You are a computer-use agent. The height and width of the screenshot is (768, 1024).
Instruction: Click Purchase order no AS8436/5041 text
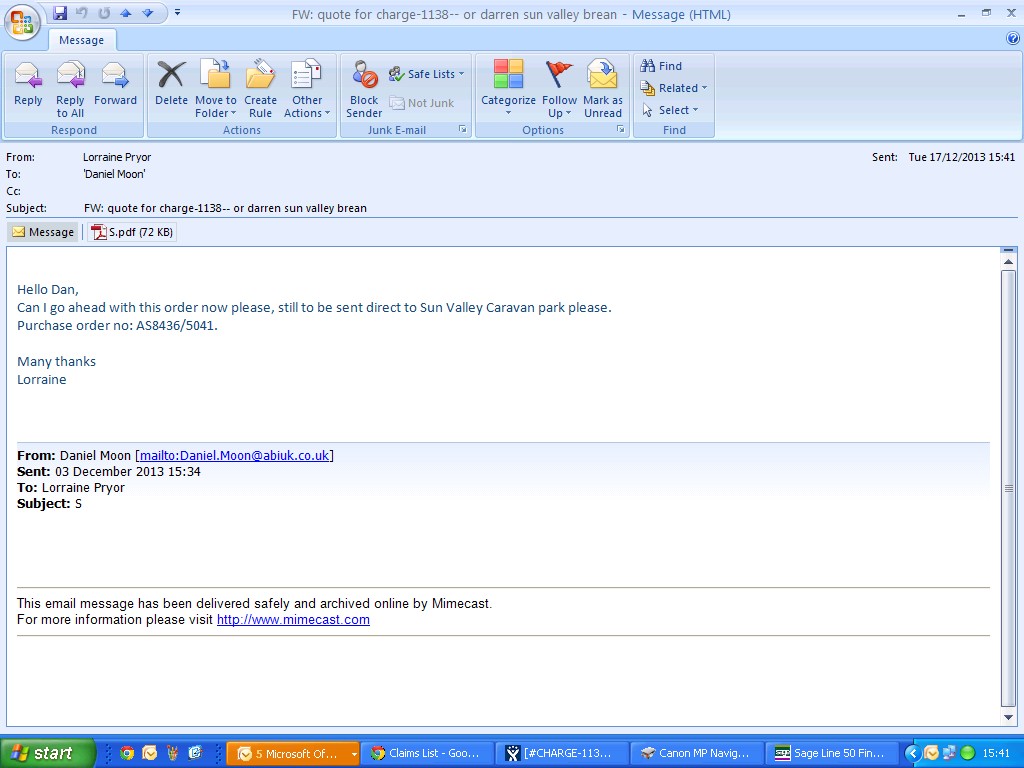(117, 325)
